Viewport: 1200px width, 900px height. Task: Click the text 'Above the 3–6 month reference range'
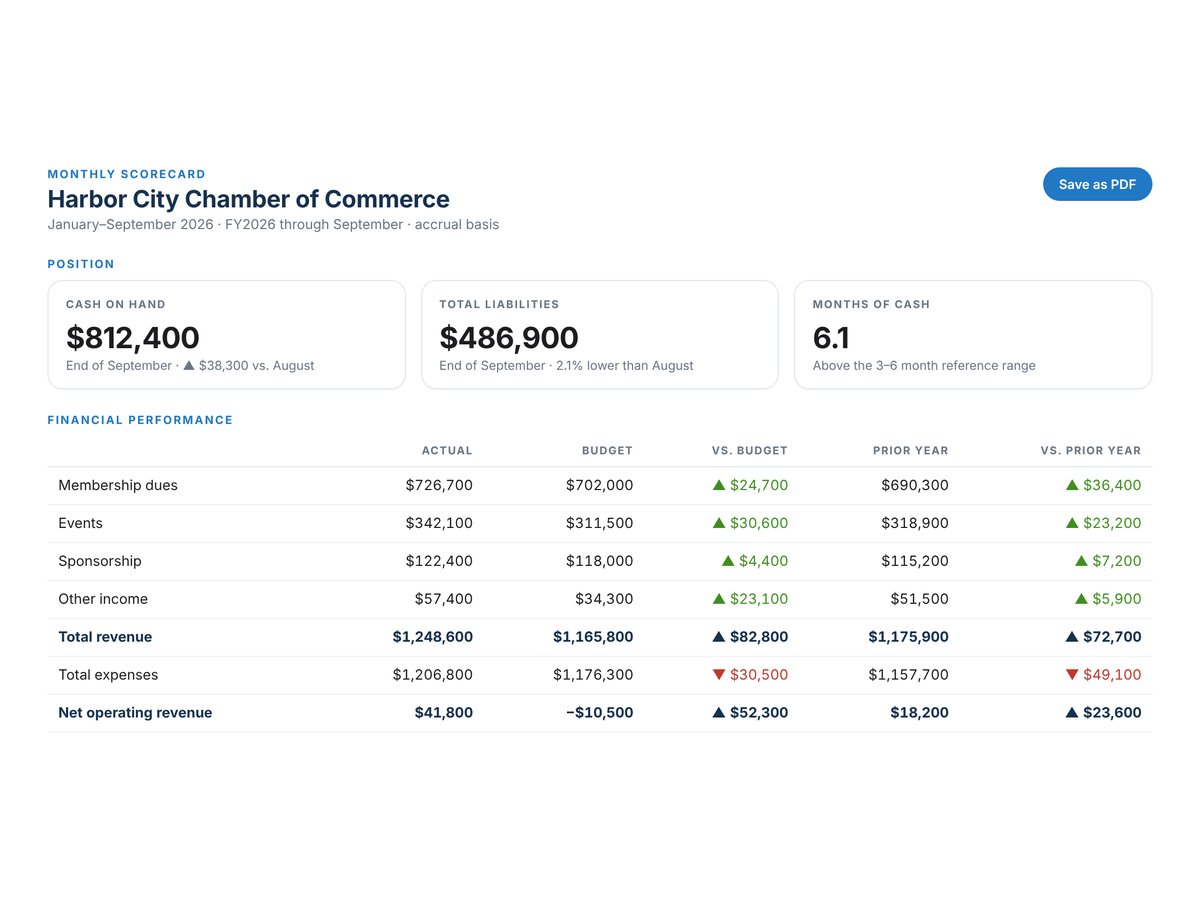pos(924,365)
